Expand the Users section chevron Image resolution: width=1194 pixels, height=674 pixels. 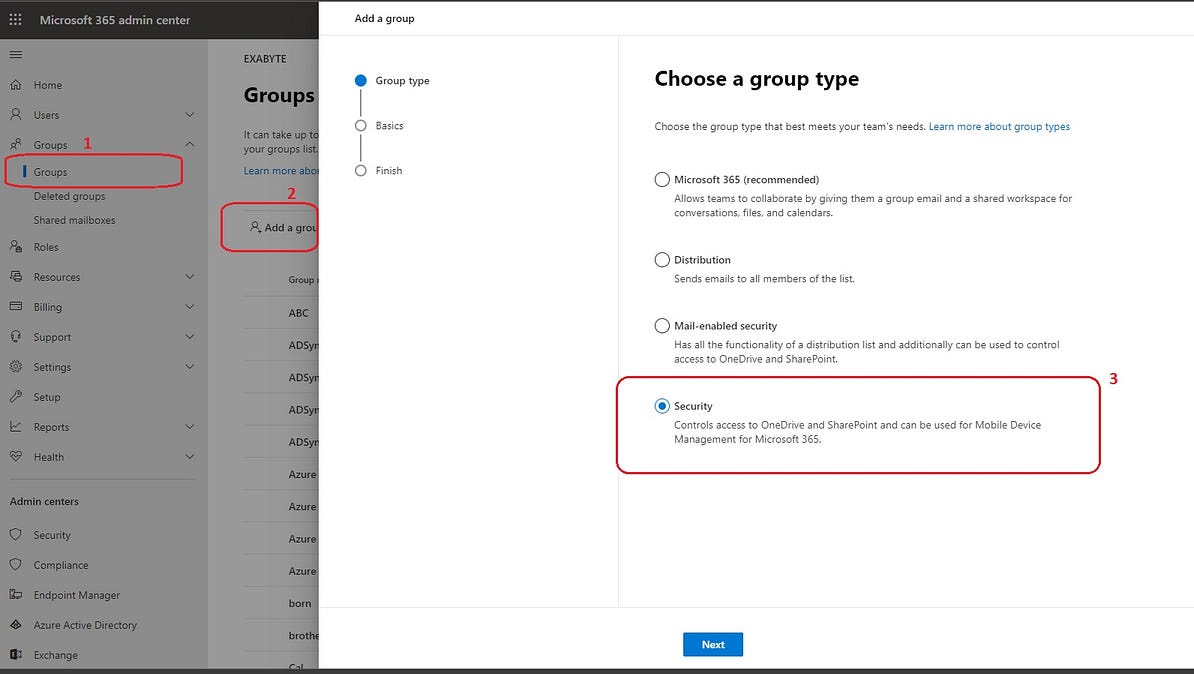click(x=190, y=114)
